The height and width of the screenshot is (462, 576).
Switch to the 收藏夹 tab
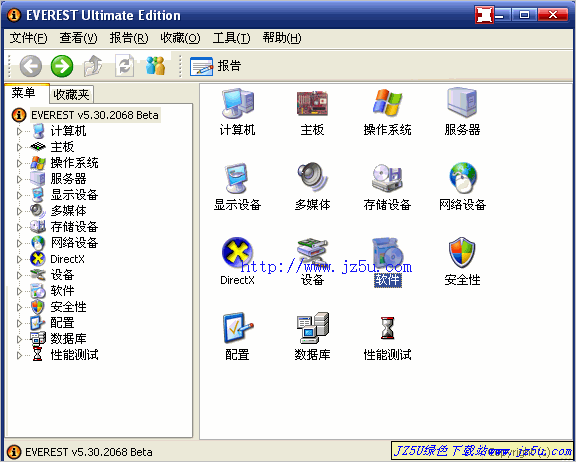tap(71, 95)
